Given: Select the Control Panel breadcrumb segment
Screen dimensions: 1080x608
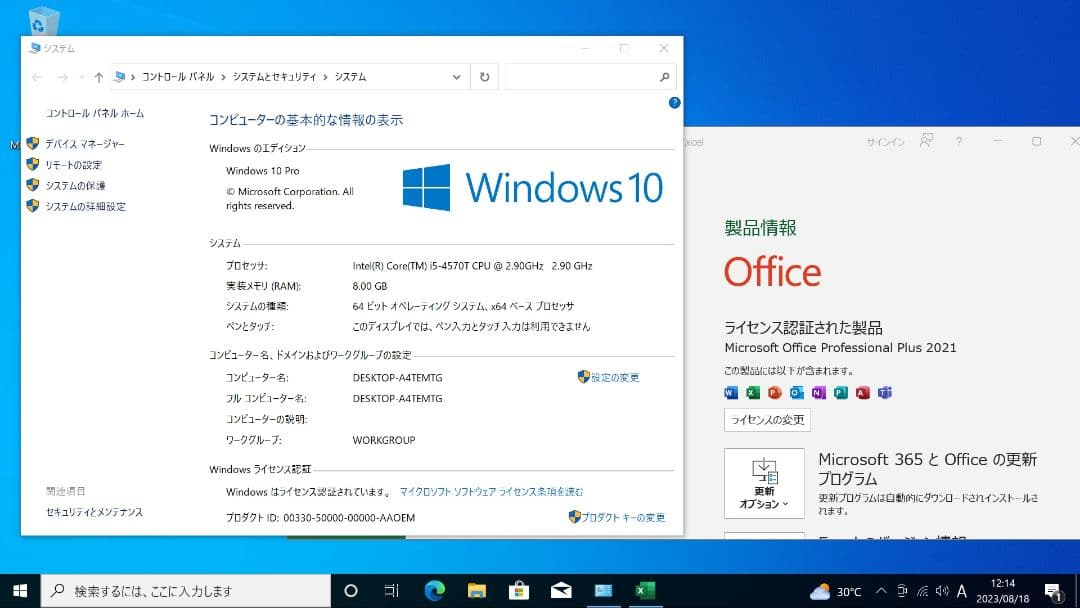Looking at the screenshot, I should point(178,77).
